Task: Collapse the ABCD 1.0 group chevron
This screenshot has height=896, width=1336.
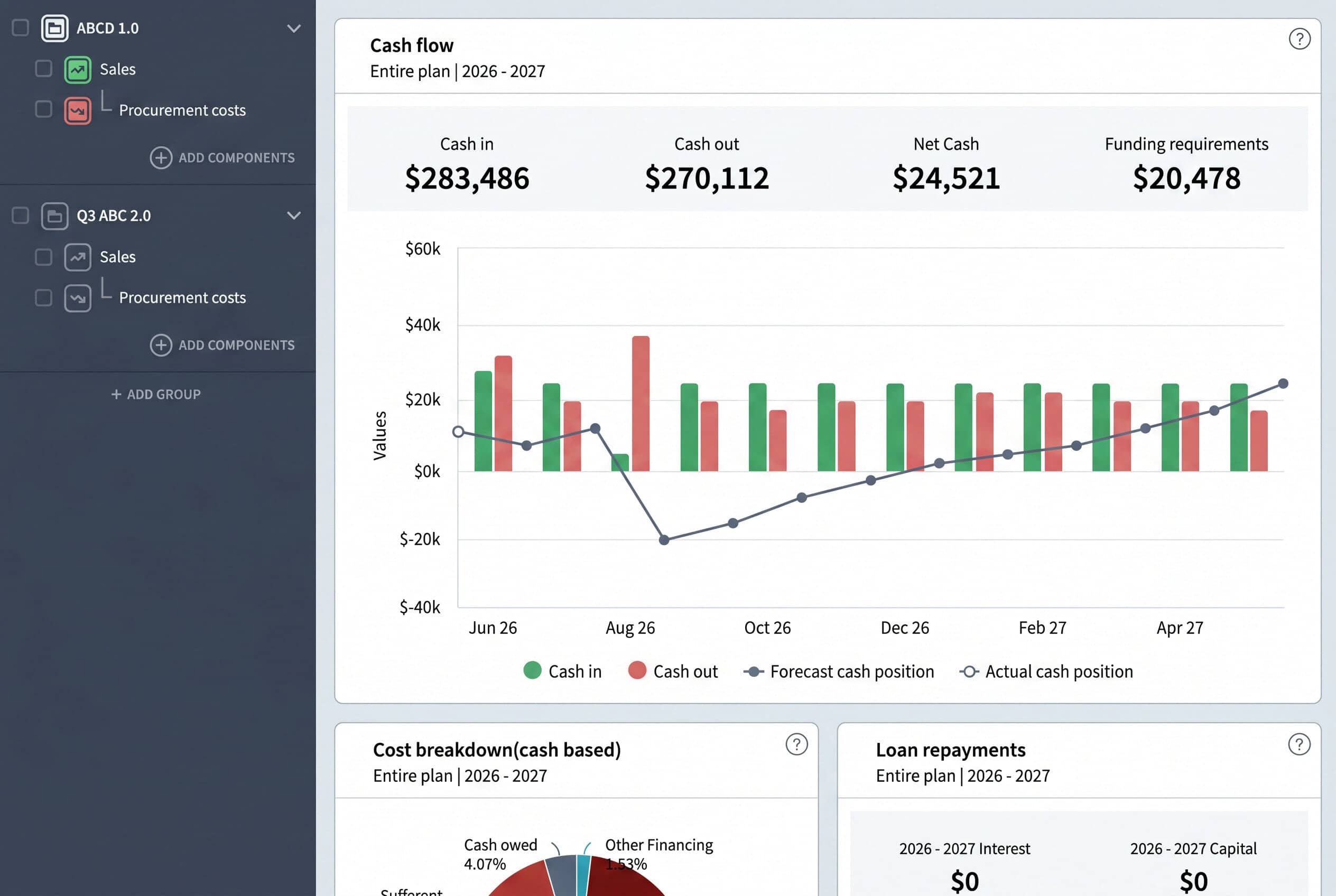Action: 294,29
